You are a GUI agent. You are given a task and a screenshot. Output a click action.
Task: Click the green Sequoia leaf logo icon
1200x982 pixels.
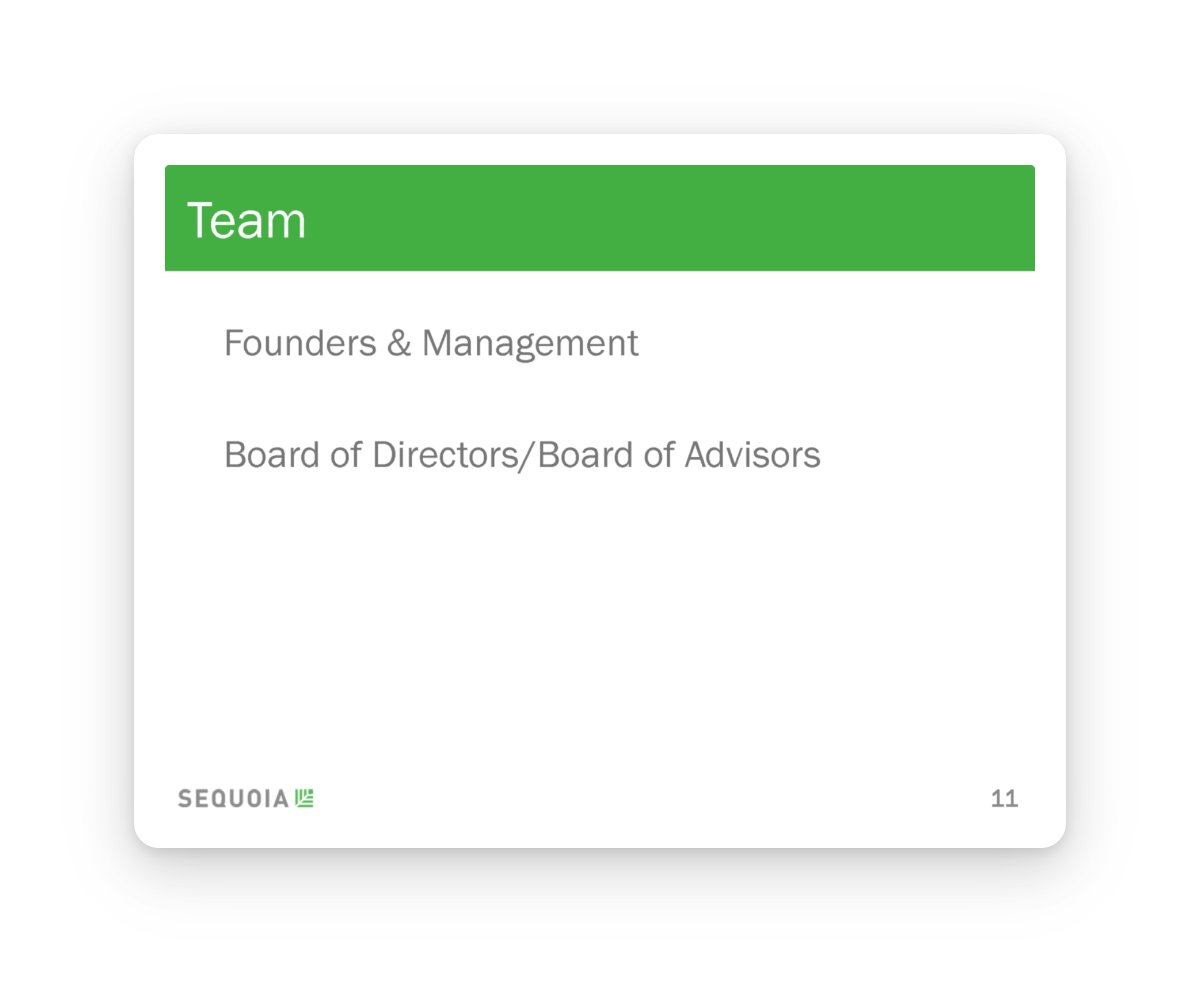pyautogui.click(x=305, y=798)
